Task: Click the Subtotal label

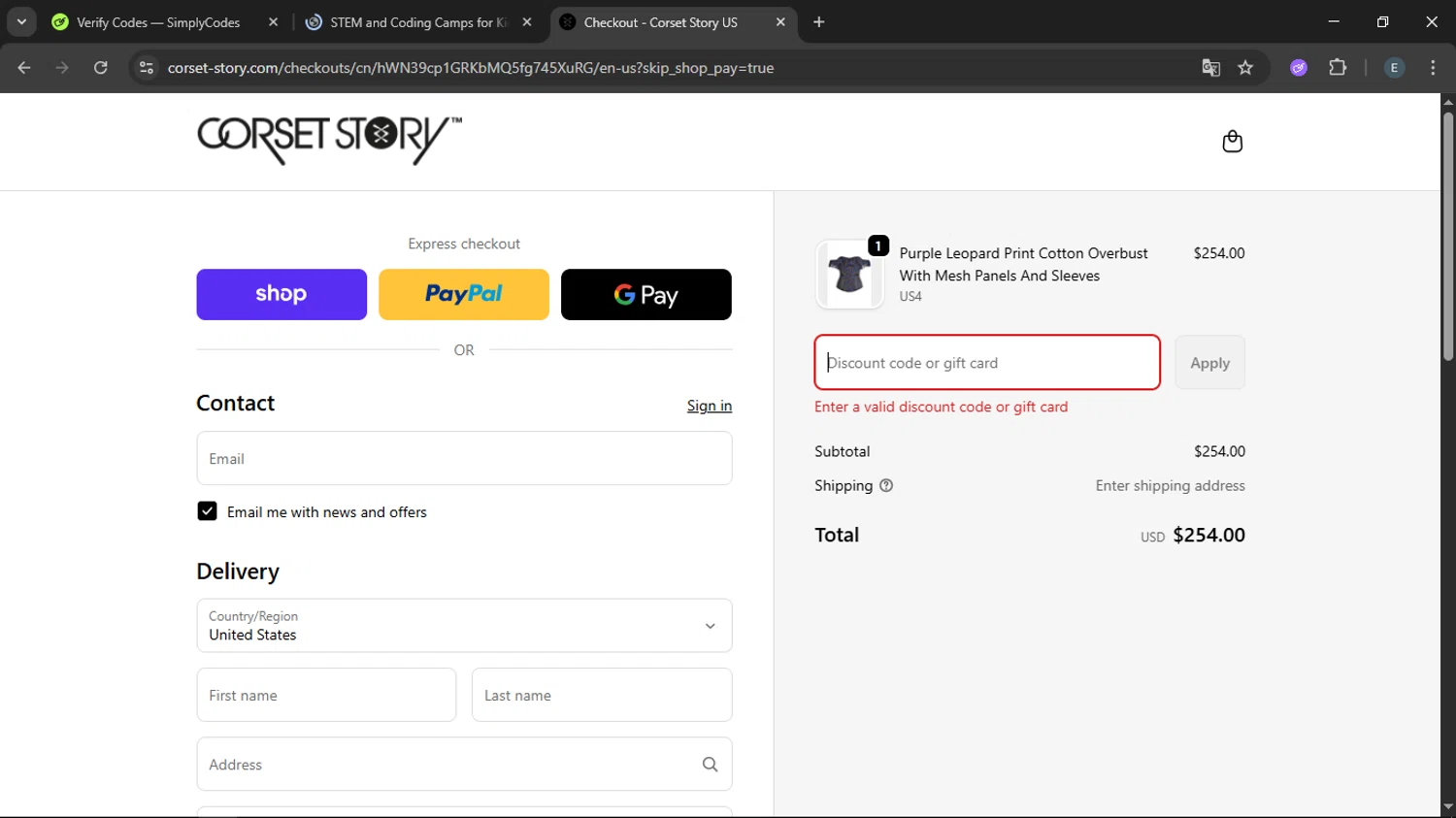Action: [x=843, y=451]
